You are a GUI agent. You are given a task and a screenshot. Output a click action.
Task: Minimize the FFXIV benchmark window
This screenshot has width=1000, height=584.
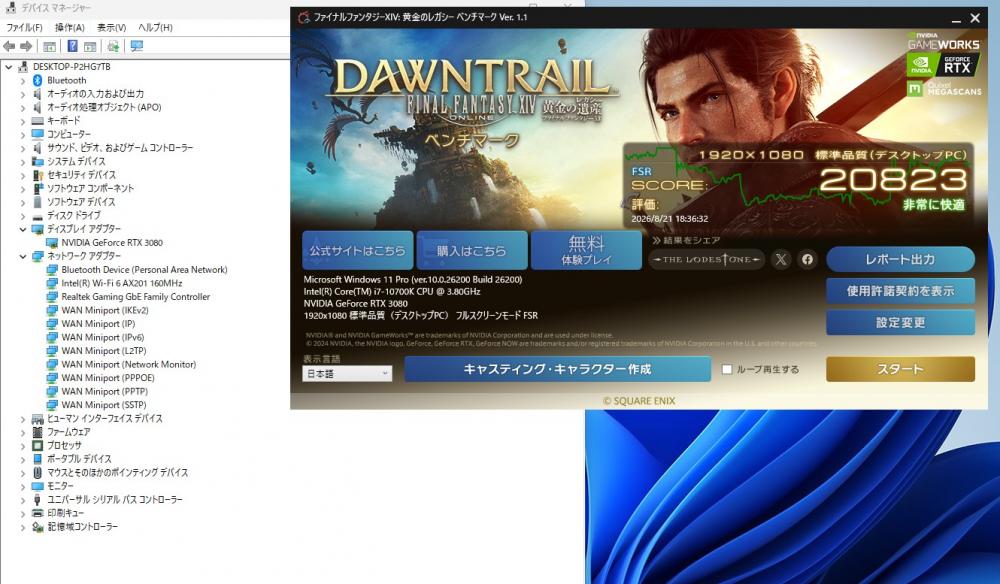tap(955, 18)
